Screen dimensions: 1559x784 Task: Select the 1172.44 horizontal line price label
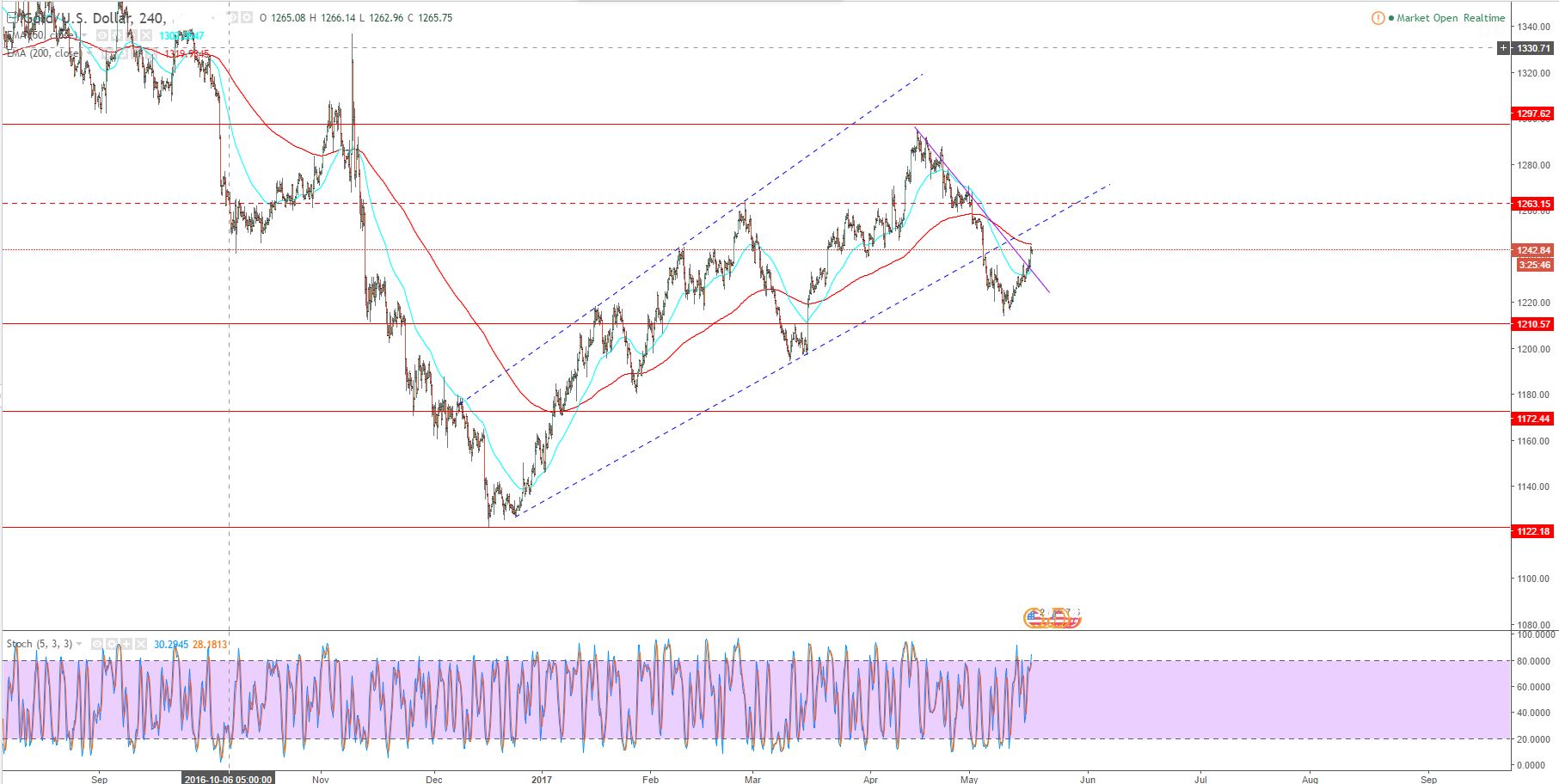tap(1533, 420)
